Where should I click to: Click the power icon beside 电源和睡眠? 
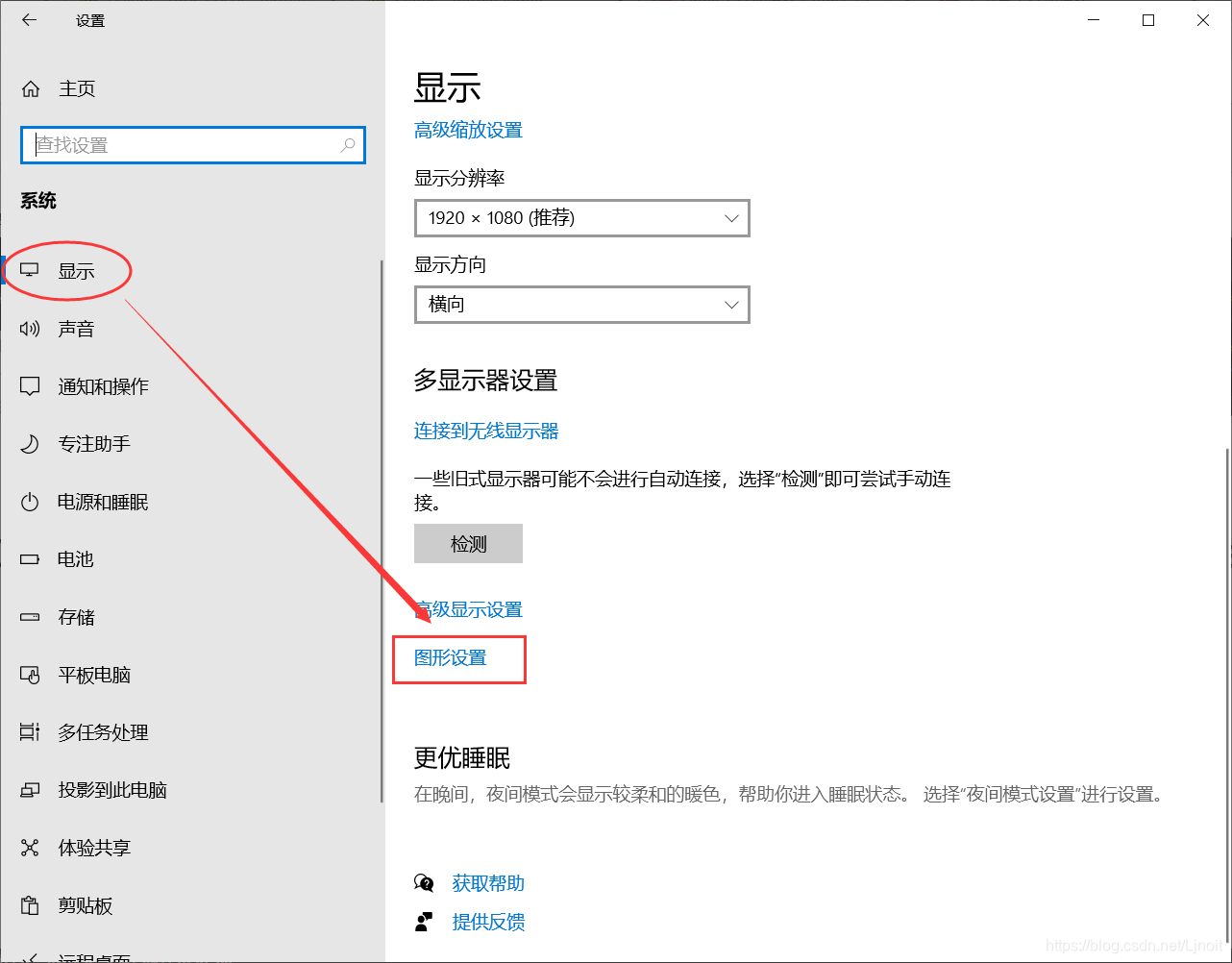pos(30,502)
